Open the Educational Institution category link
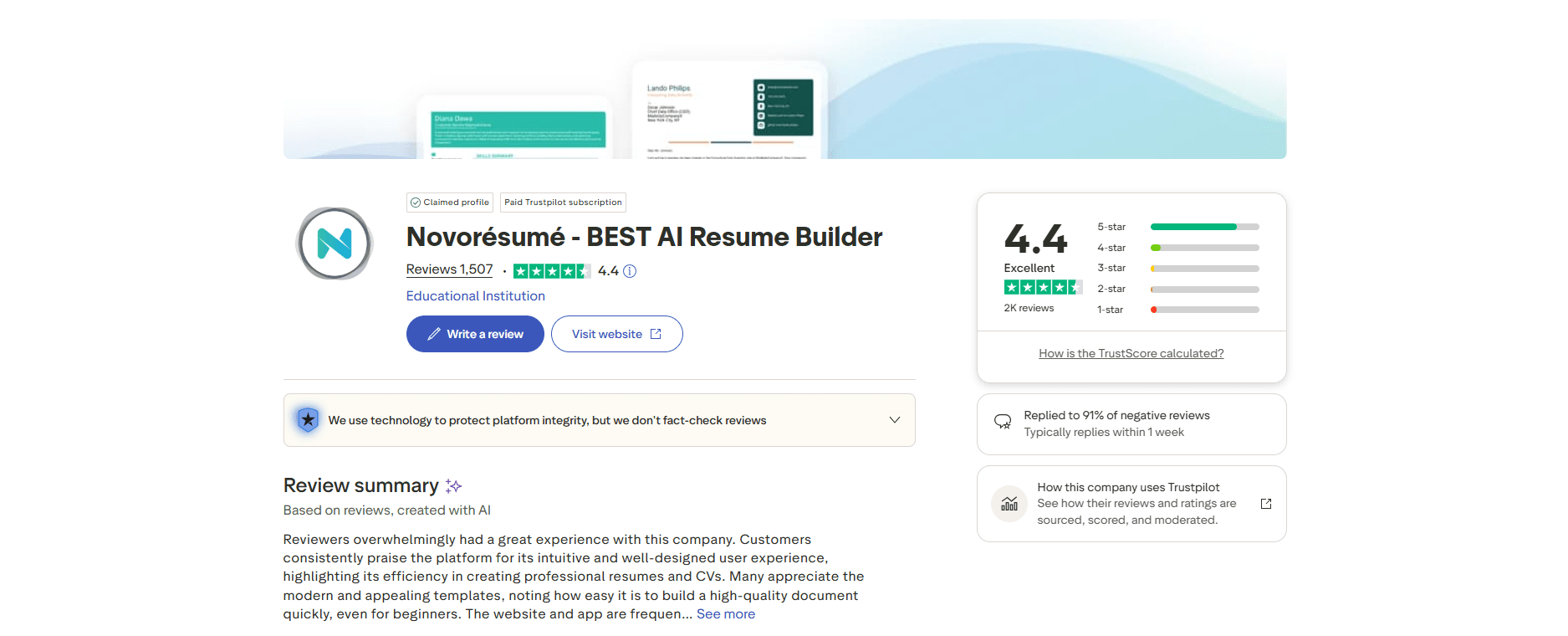1568x636 pixels. 476,296
